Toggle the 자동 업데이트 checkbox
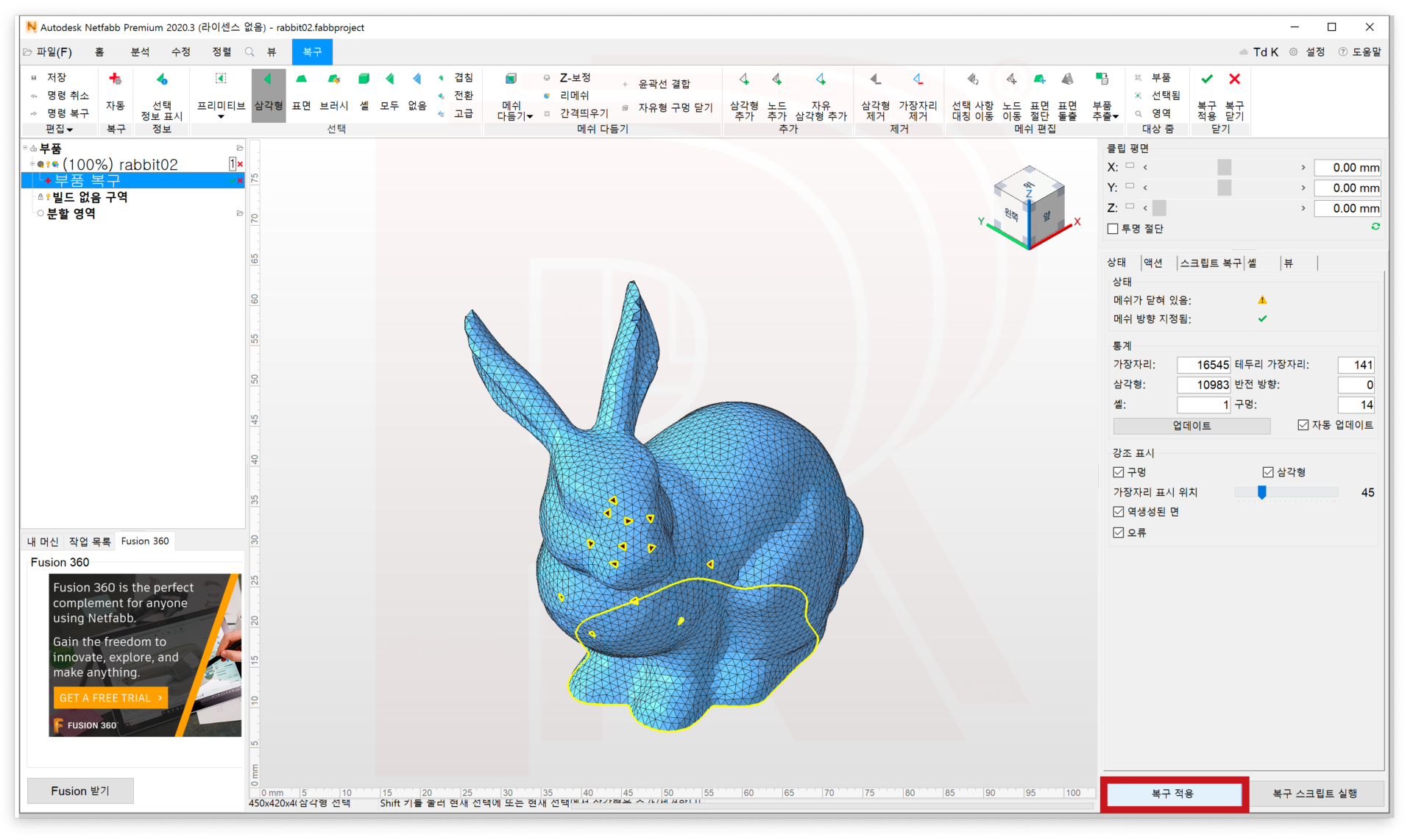The image size is (1413, 840). (x=1303, y=425)
